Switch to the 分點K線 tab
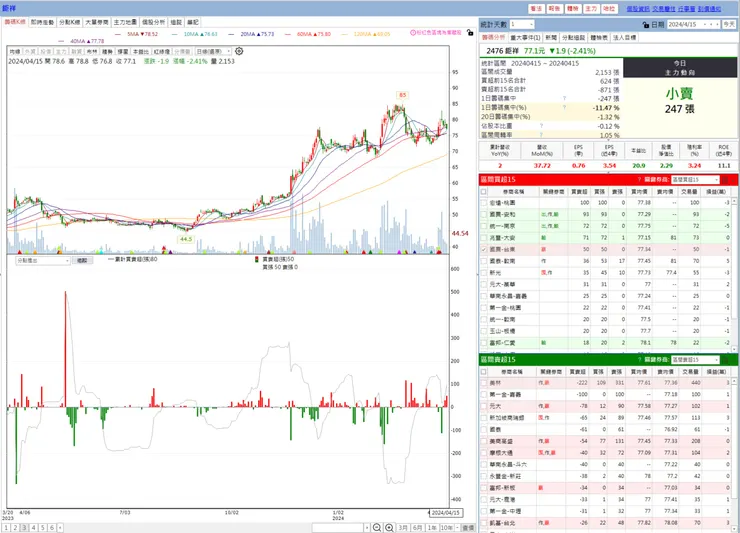The width and height of the screenshot is (740, 533). (x=69, y=22)
